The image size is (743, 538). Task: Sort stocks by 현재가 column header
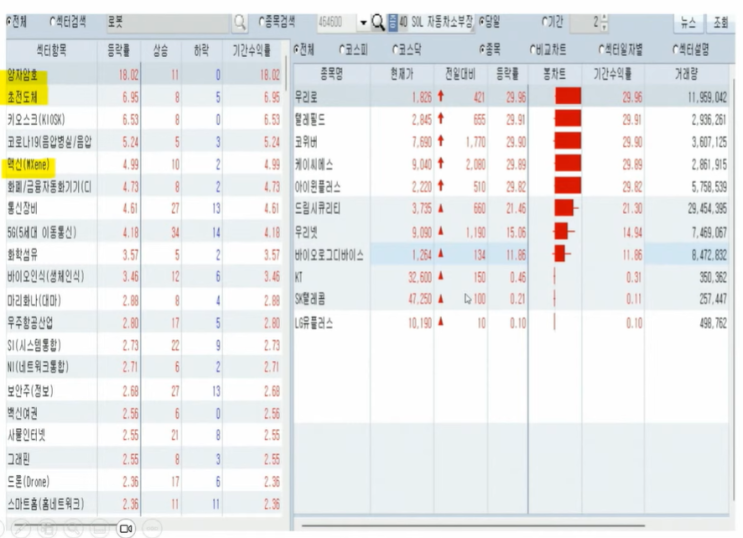click(402, 74)
